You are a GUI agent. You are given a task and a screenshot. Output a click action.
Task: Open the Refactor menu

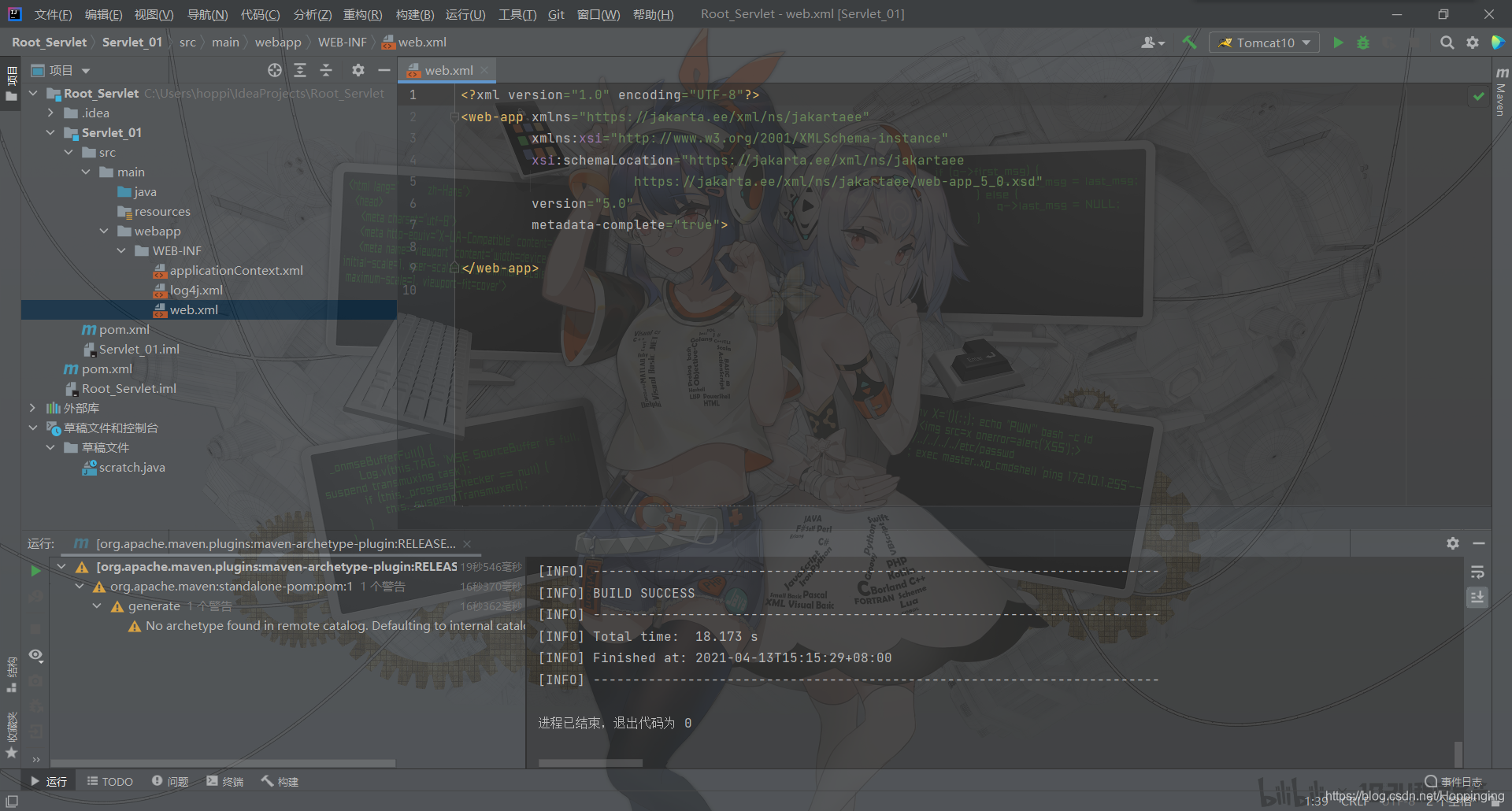pyautogui.click(x=362, y=14)
